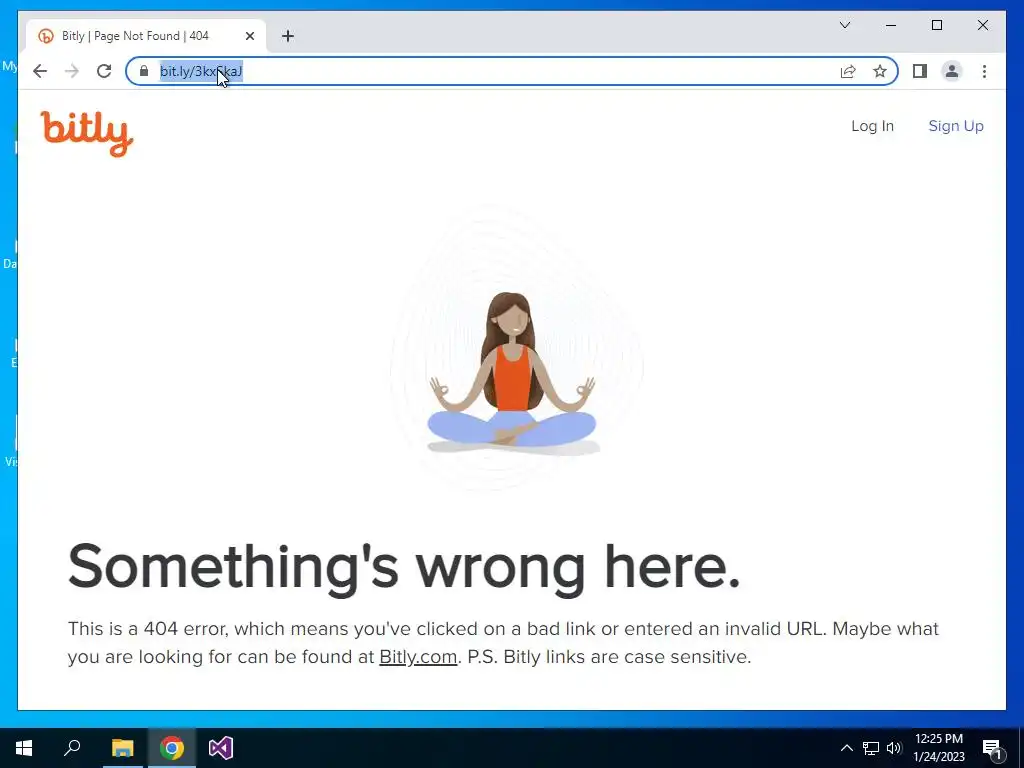Screen dimensions: 1024x768
Task: Open the Windows Start menu
Action: click(24, 748)
